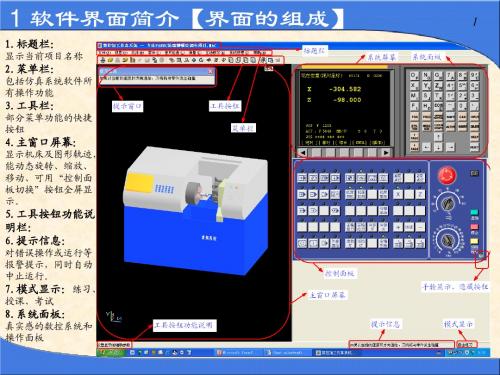
Task: Select the X axis button on operation panel
Action: click(x=398, y=194)
